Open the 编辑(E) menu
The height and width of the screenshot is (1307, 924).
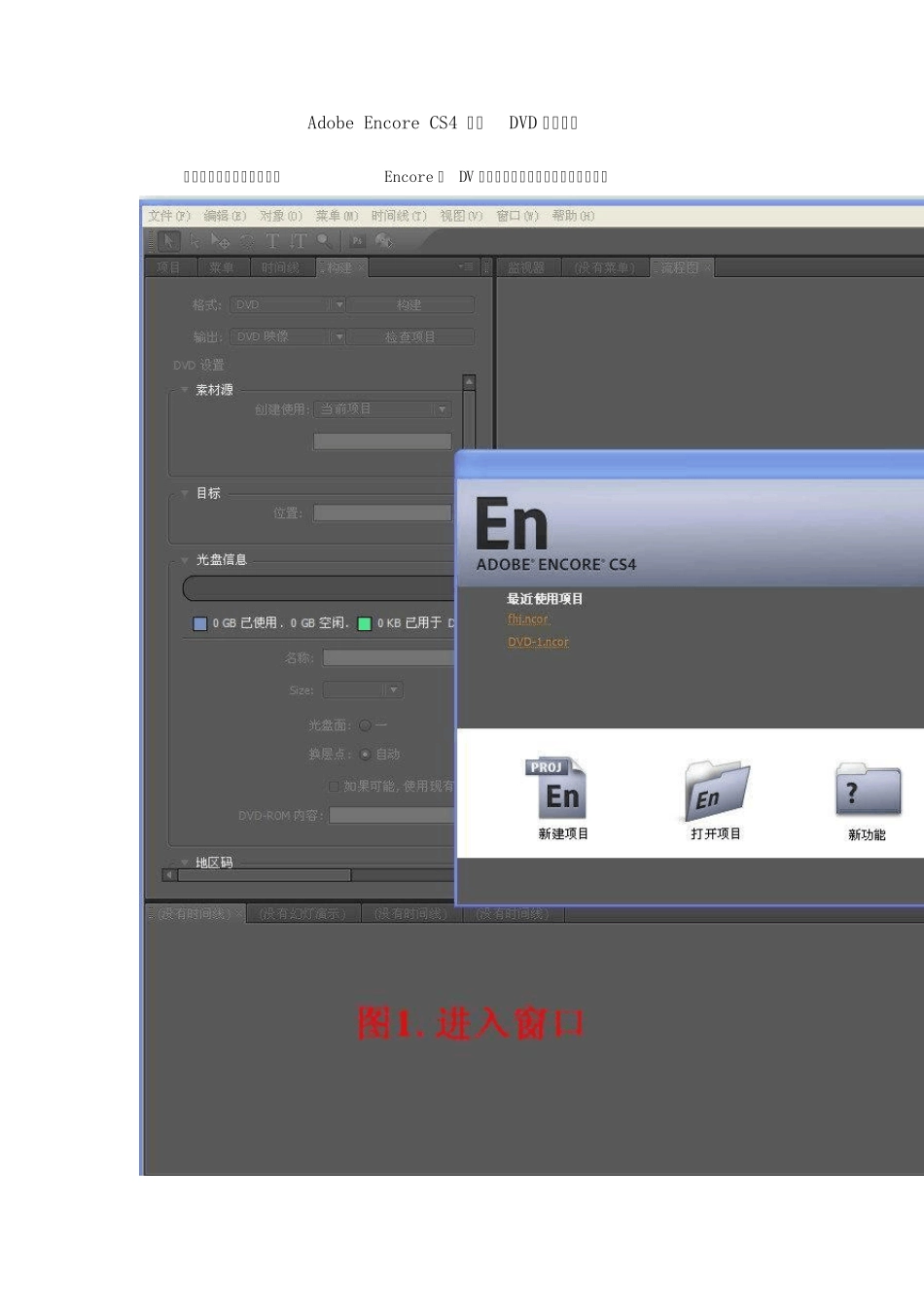pyautogui.click(x=225, y=216)
